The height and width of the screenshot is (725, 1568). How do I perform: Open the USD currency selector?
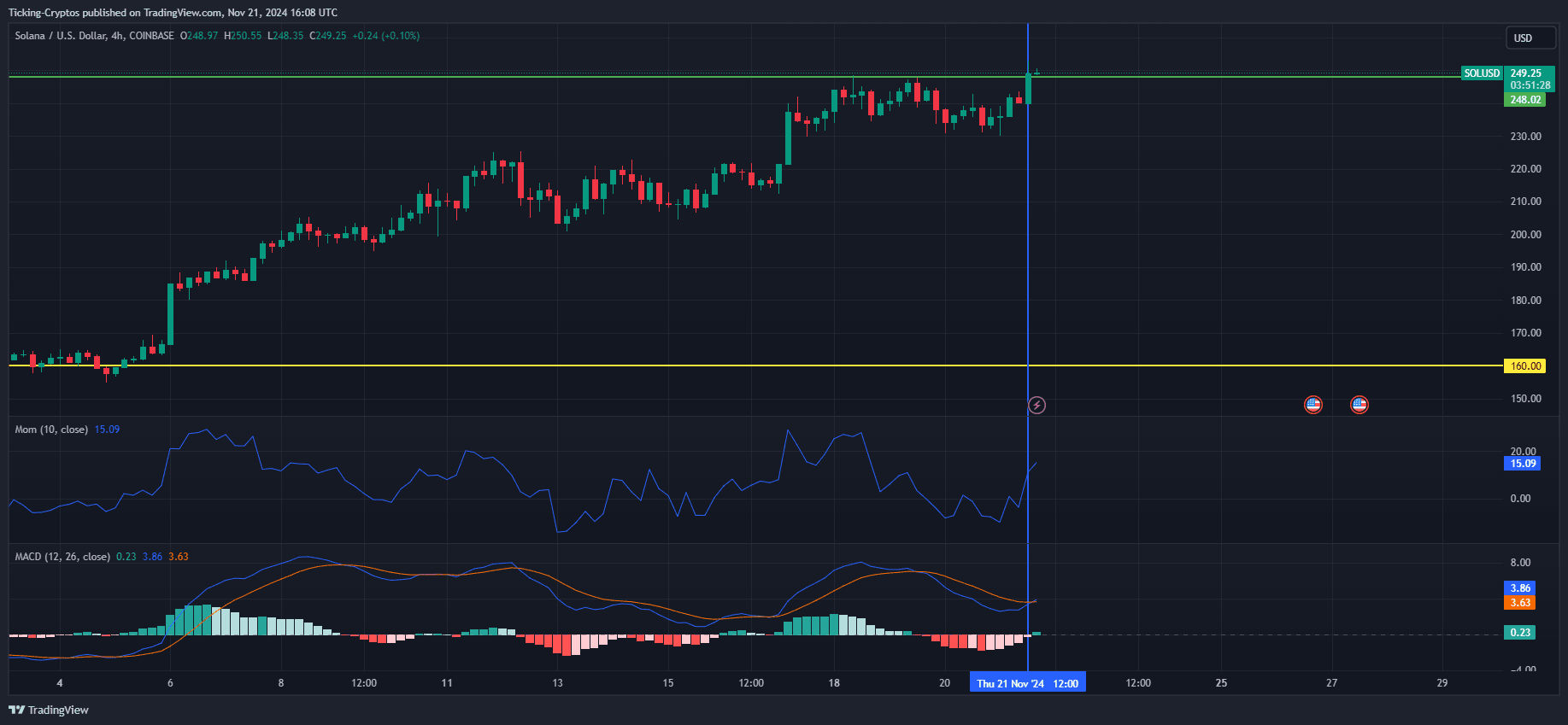click(x=1530, y=38)
